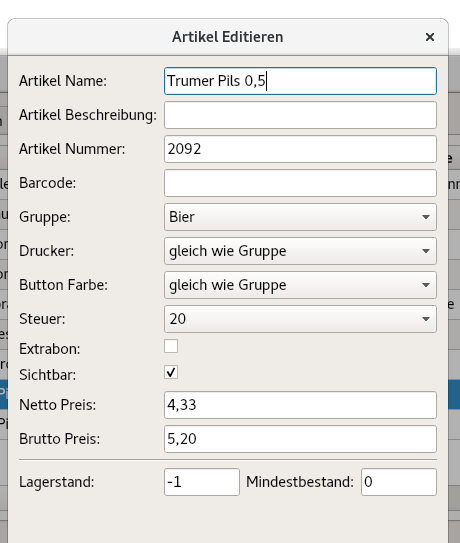Click the Artikel Editieren title bar
460x543 pixels.
pos(228,37)
